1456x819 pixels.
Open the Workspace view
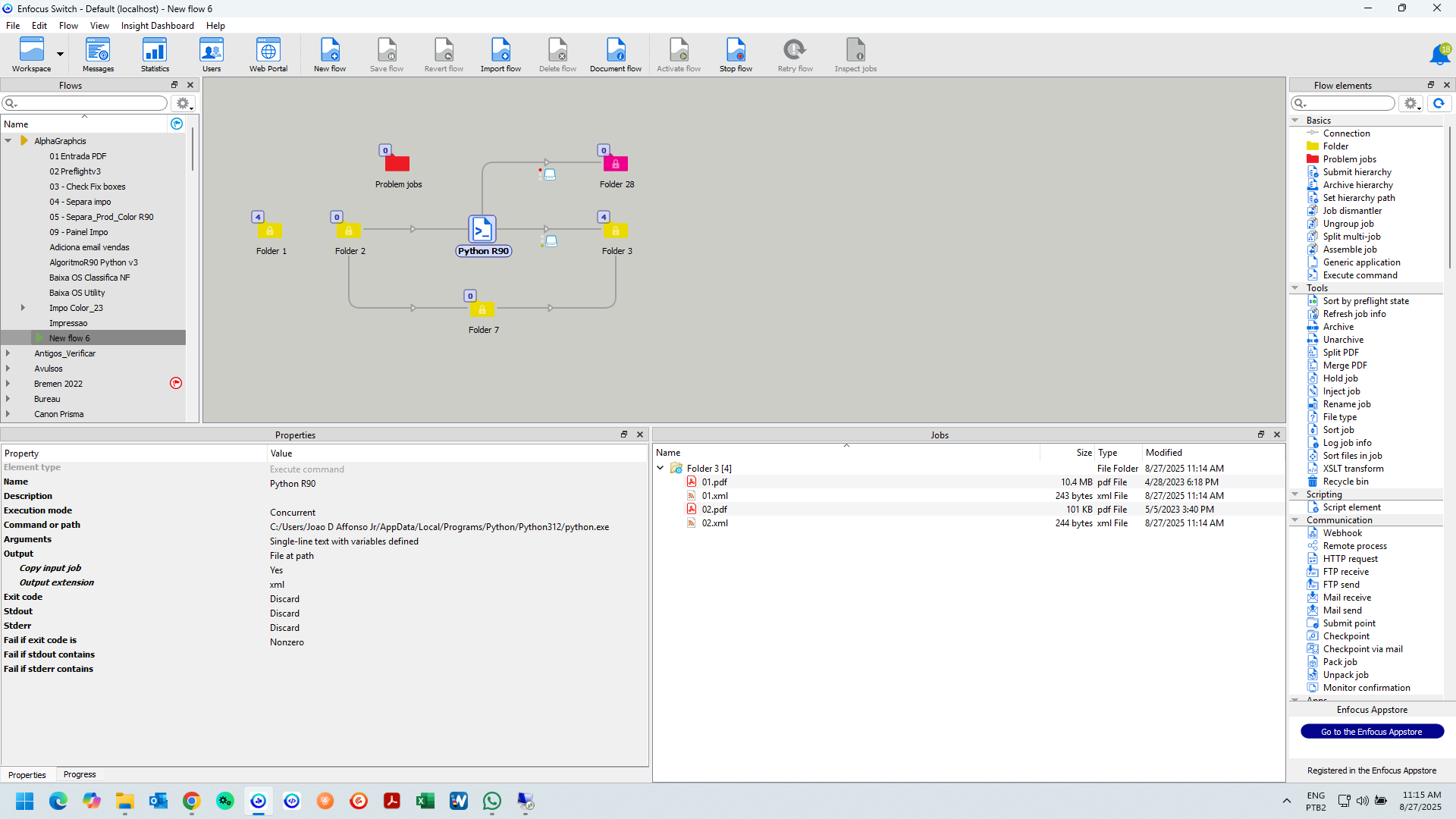coord(31,55)
